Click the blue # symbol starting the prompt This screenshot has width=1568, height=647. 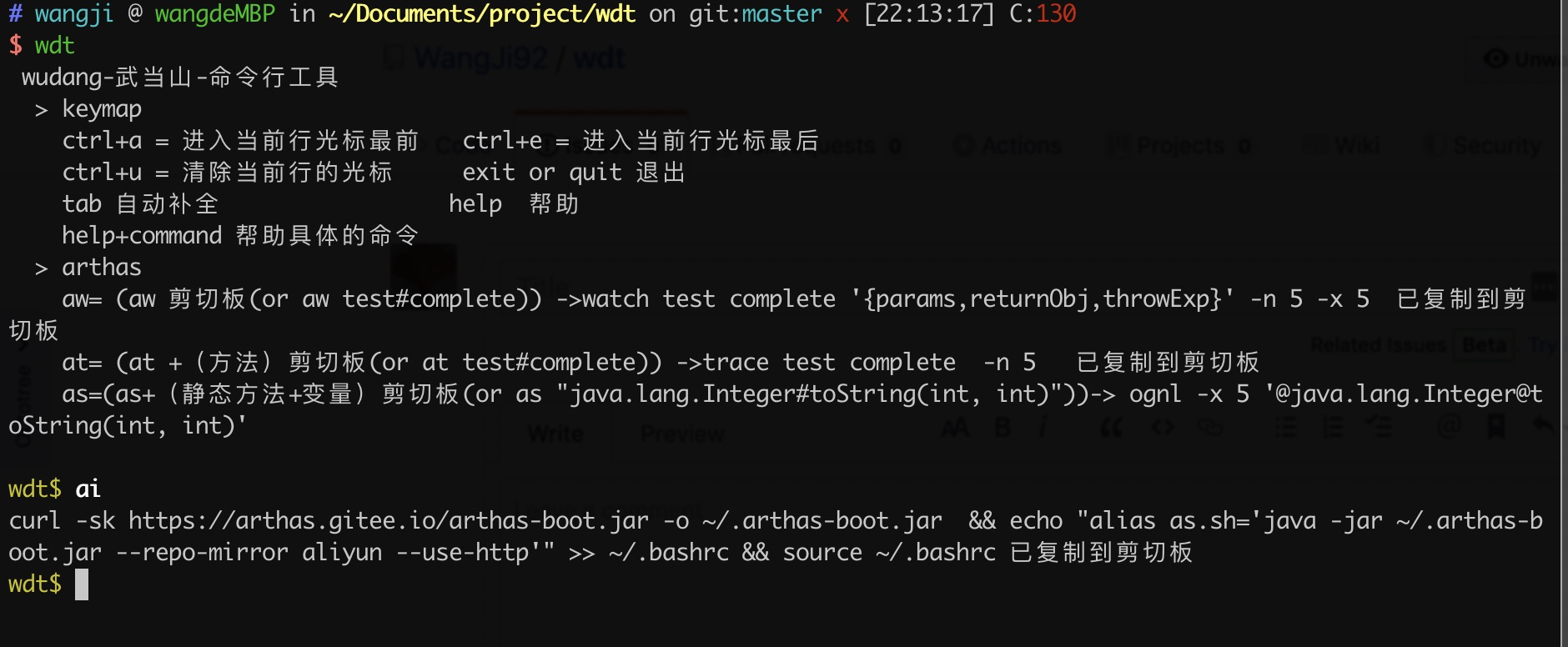pyautogui.click(x=15, y=14)
